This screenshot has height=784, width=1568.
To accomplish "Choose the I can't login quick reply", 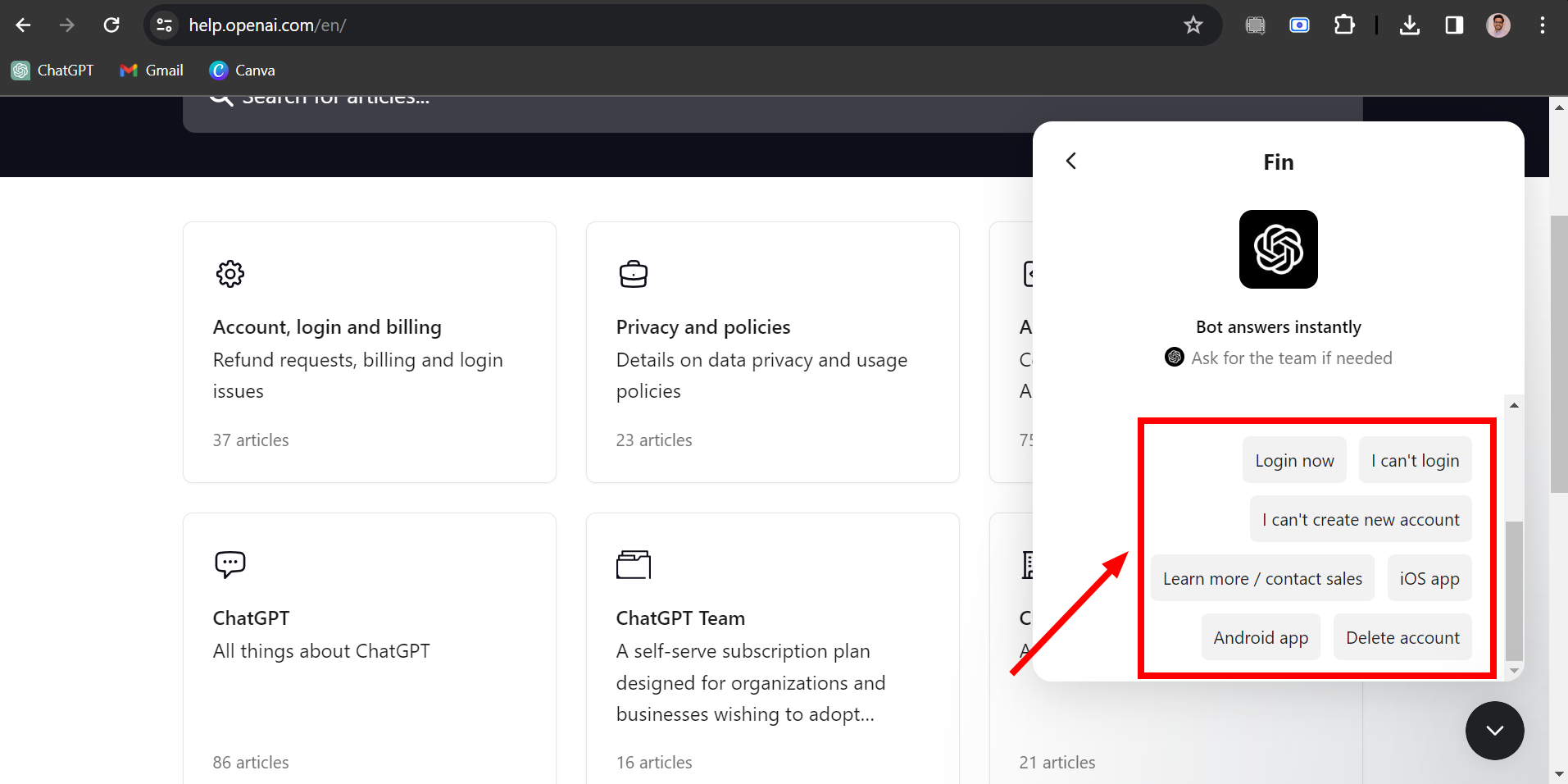I will click(x=1416, y=460).
